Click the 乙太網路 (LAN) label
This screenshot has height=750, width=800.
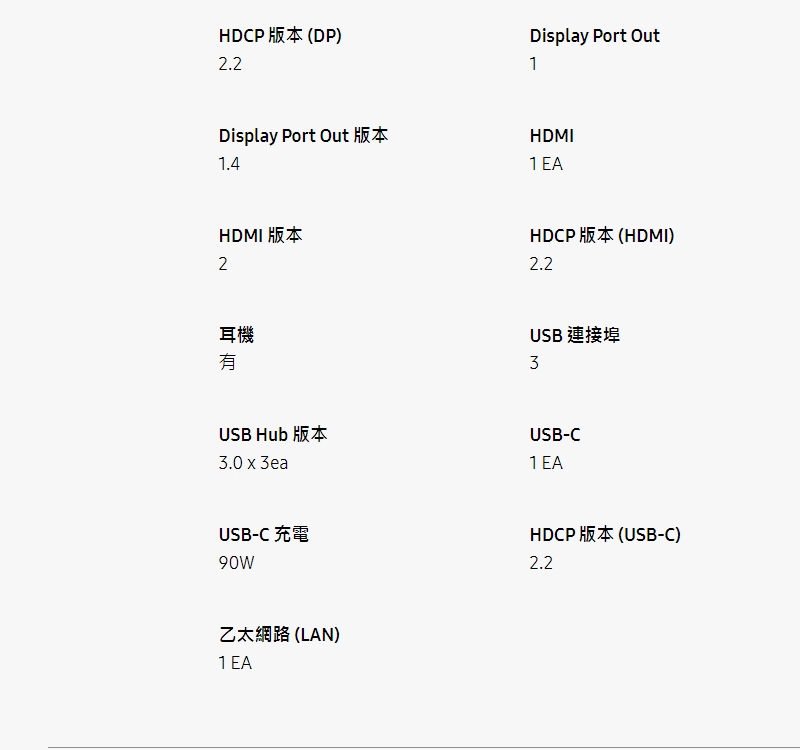(x=279, y=635)
